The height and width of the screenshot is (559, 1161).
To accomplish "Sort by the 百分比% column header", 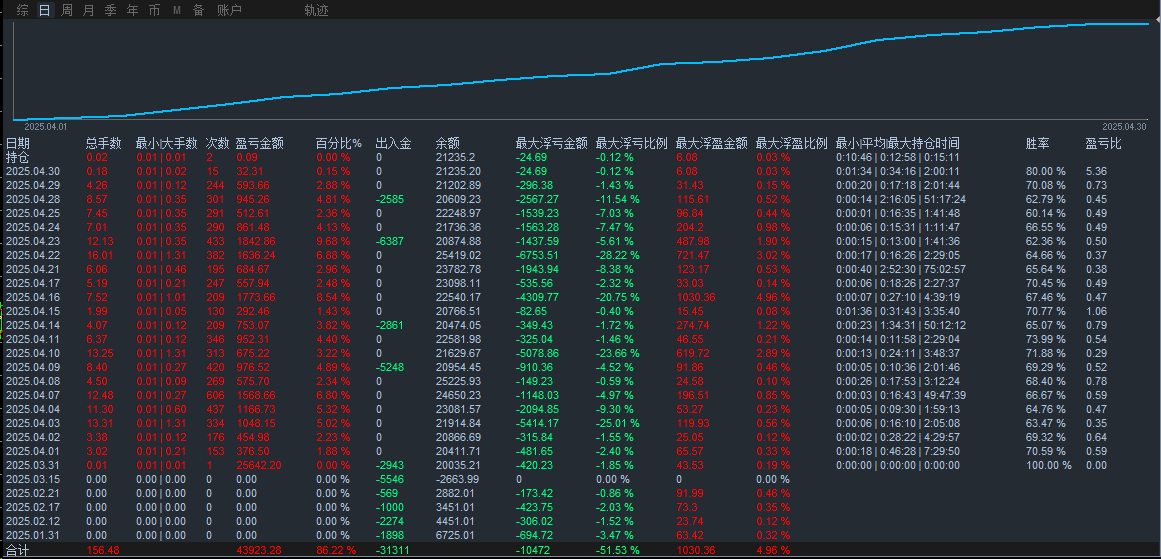I will click(x=338, y=144).
